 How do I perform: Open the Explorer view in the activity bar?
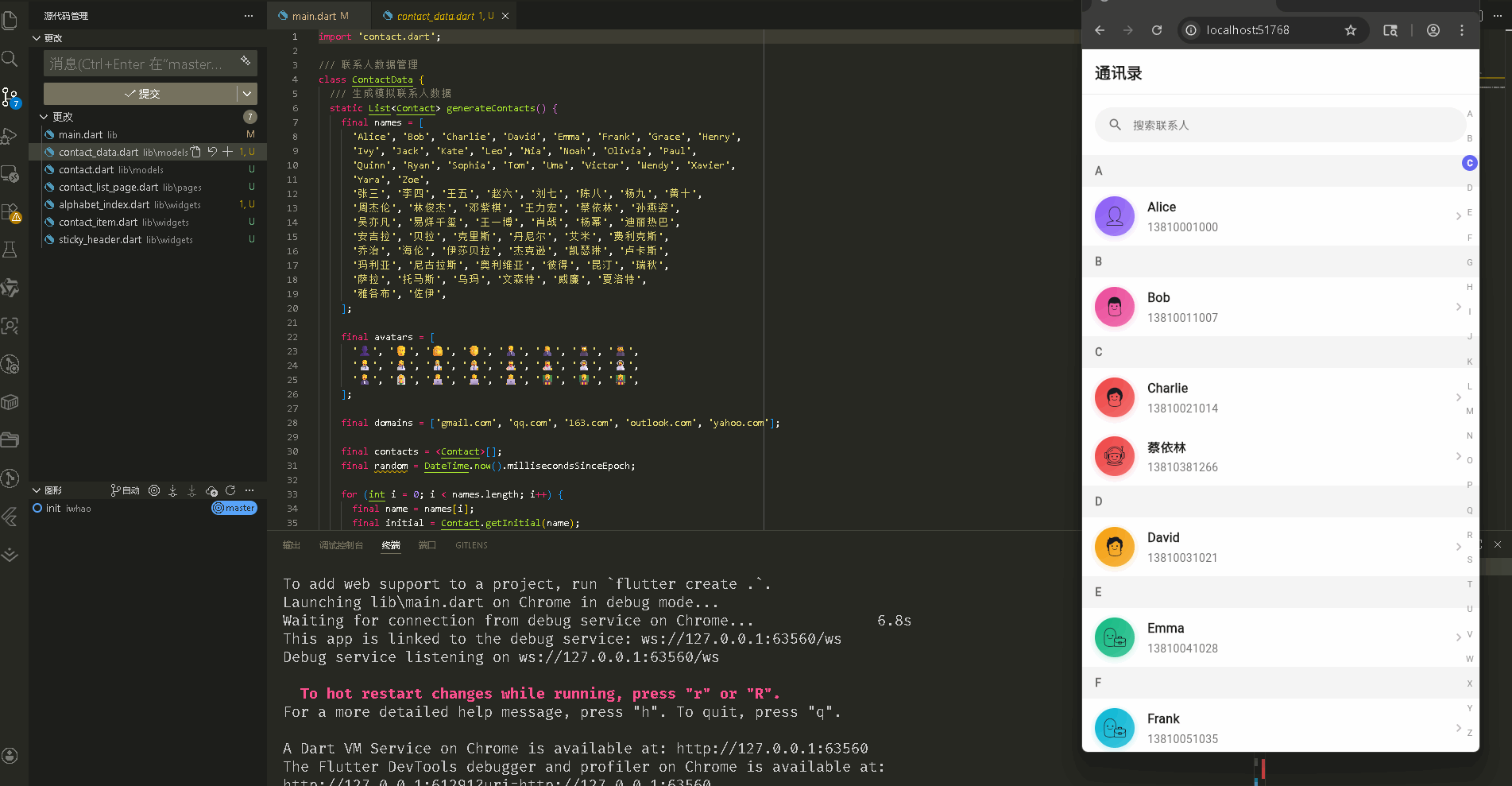10,20
